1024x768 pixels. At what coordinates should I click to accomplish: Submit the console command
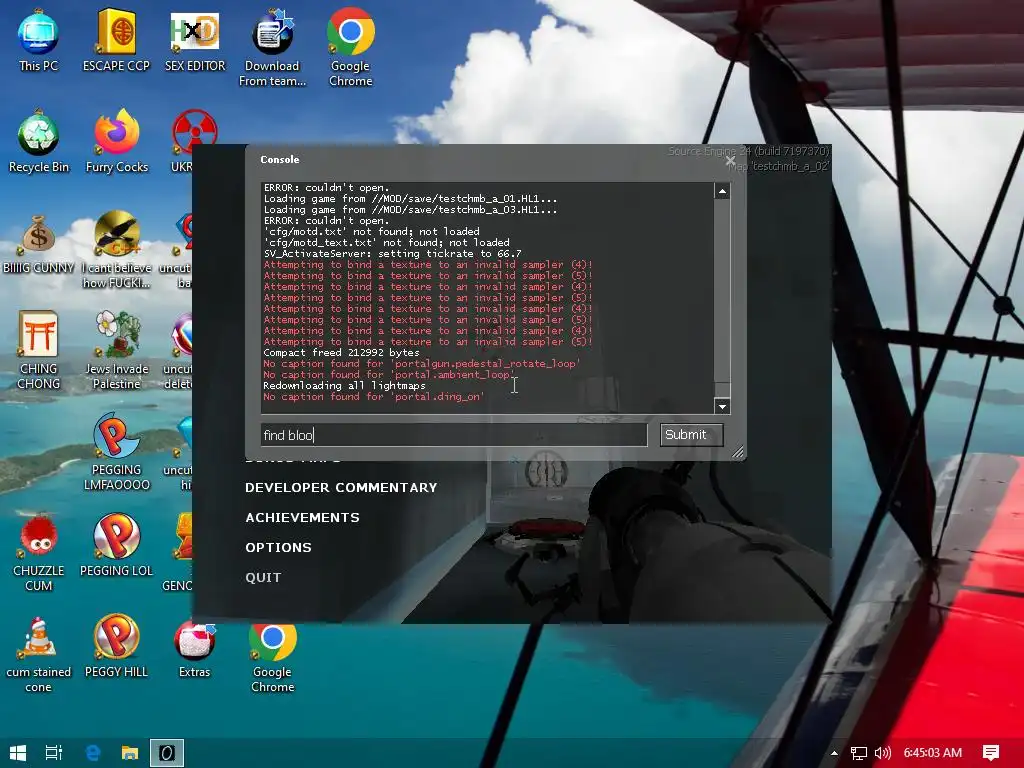691,435
